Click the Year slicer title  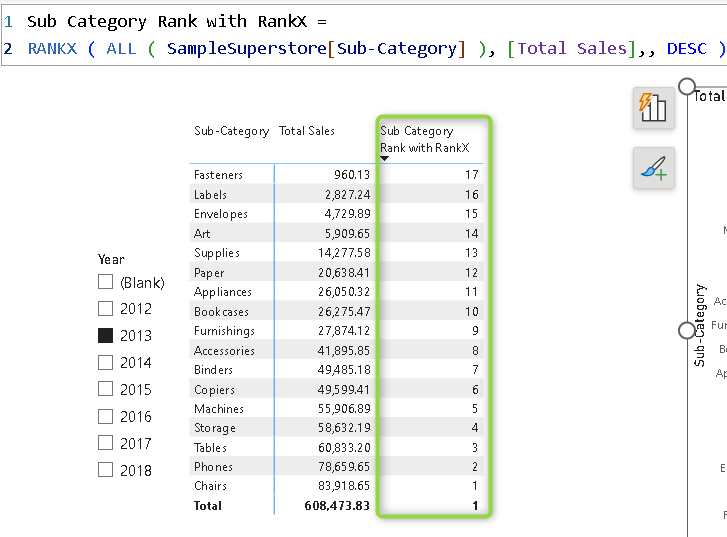111,259
